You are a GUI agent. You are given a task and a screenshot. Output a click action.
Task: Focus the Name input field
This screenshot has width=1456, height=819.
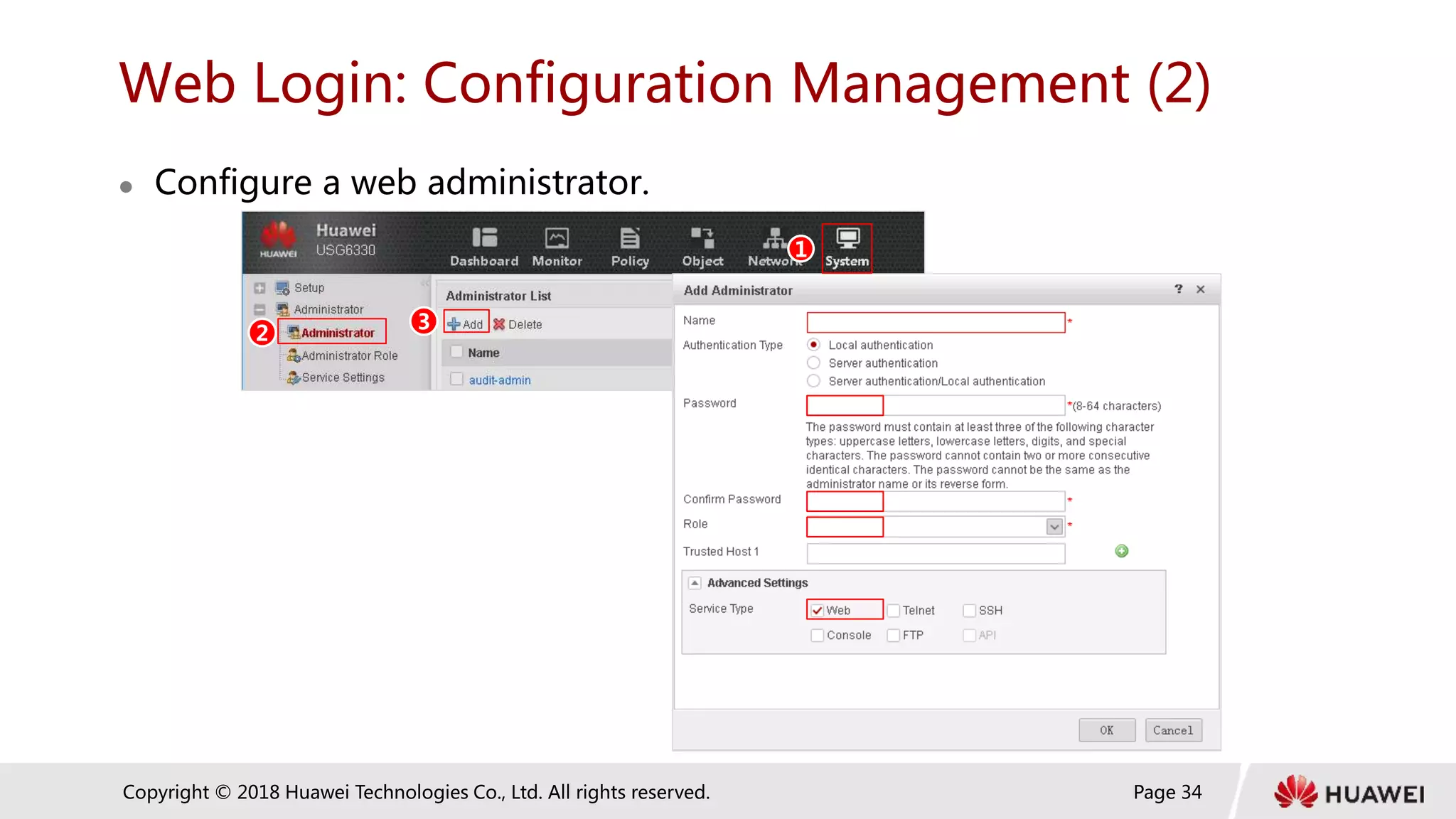tap(936, 323)
